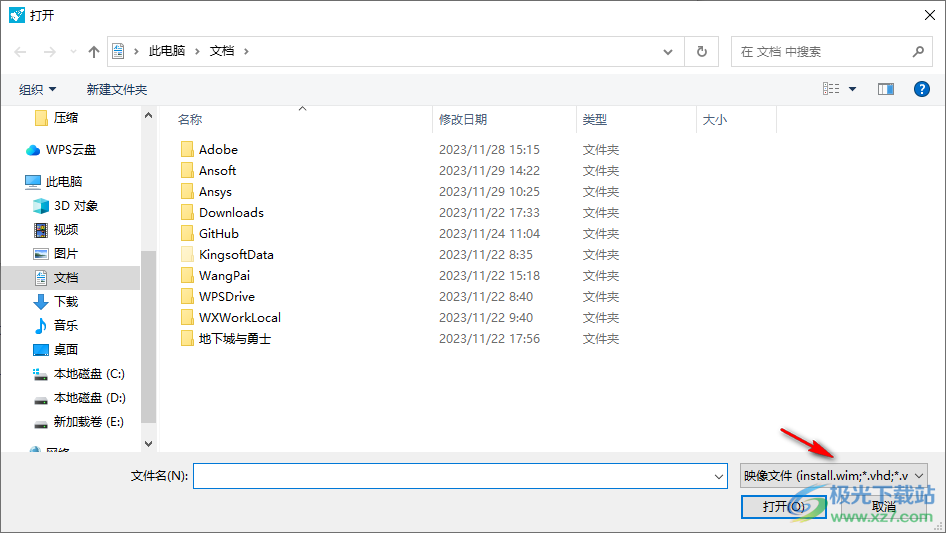Select the Ansoft folder
The width and height of the screenshot is (946, 533).
coord(218,171)
